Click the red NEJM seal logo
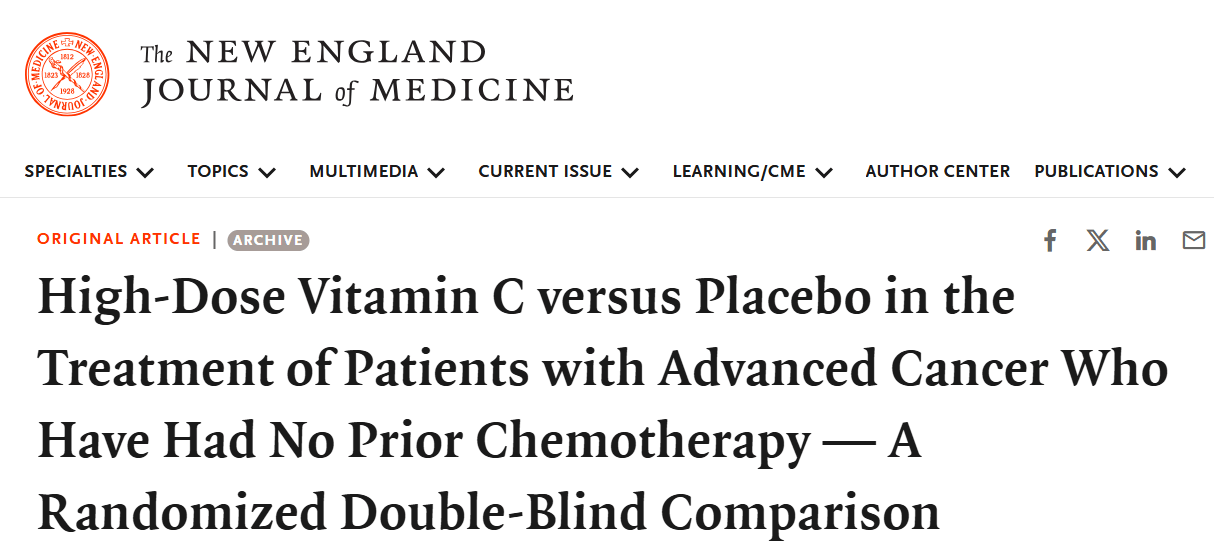The image size is (1214, 552). click(68, 74)
